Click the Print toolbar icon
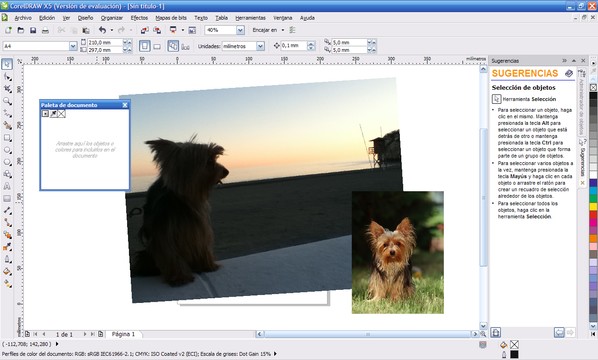Viewport: 598px width, 360px height. point(45,30)
